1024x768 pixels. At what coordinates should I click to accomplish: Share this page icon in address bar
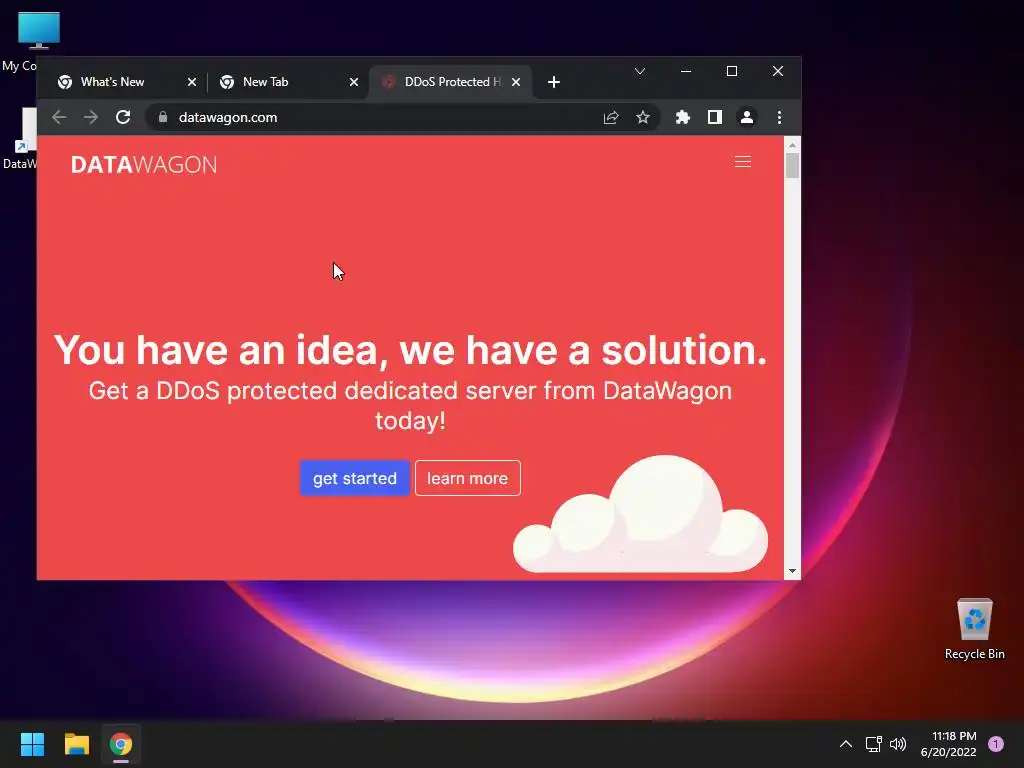click(611, 118)
